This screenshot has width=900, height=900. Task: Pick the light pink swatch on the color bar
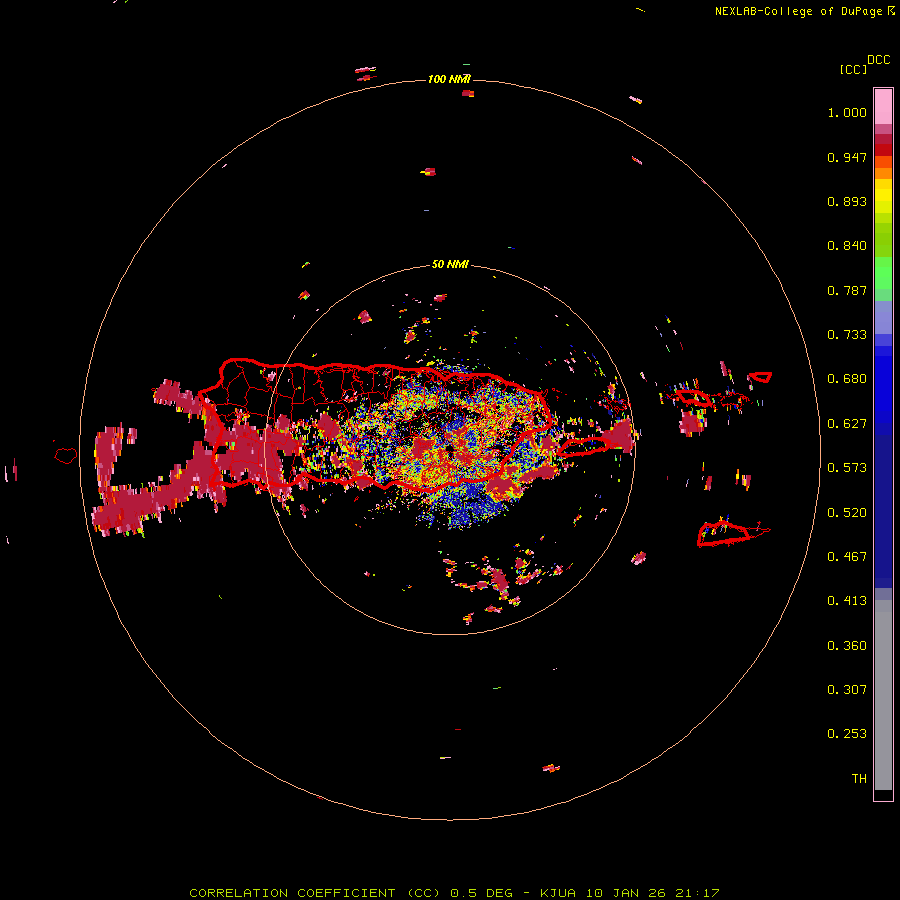883,106
